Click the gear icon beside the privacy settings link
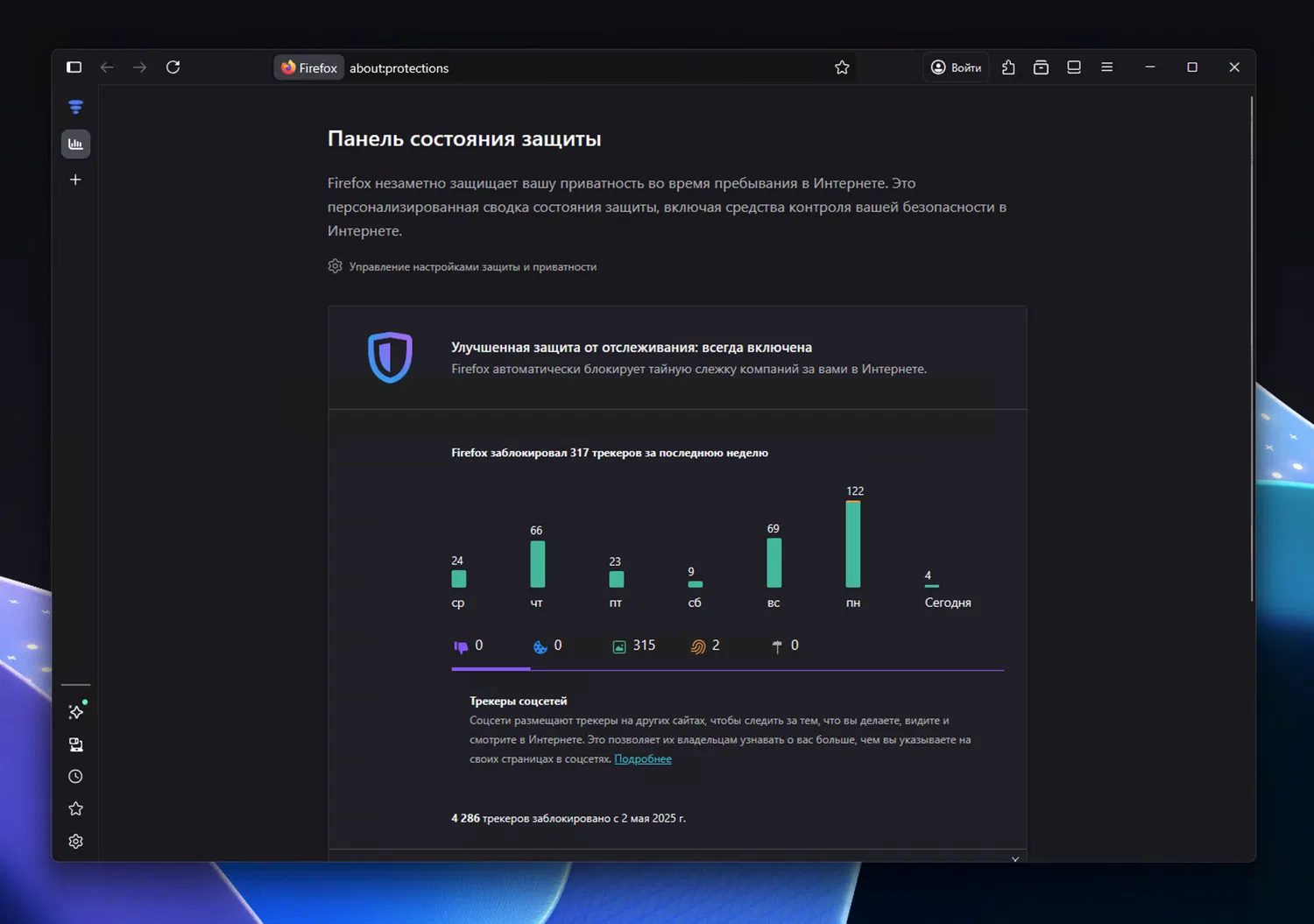 click(x=335, y=266)
